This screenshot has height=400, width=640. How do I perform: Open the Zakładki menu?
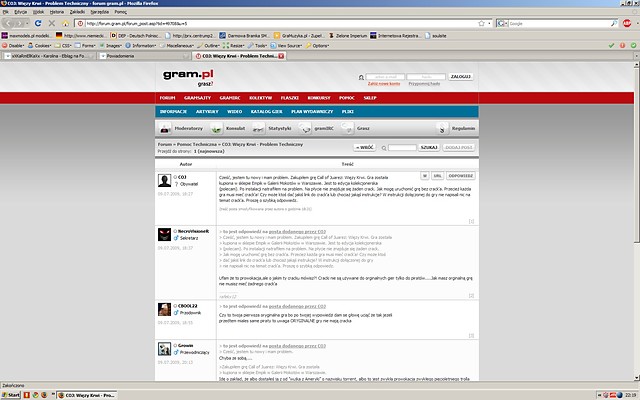77,12
